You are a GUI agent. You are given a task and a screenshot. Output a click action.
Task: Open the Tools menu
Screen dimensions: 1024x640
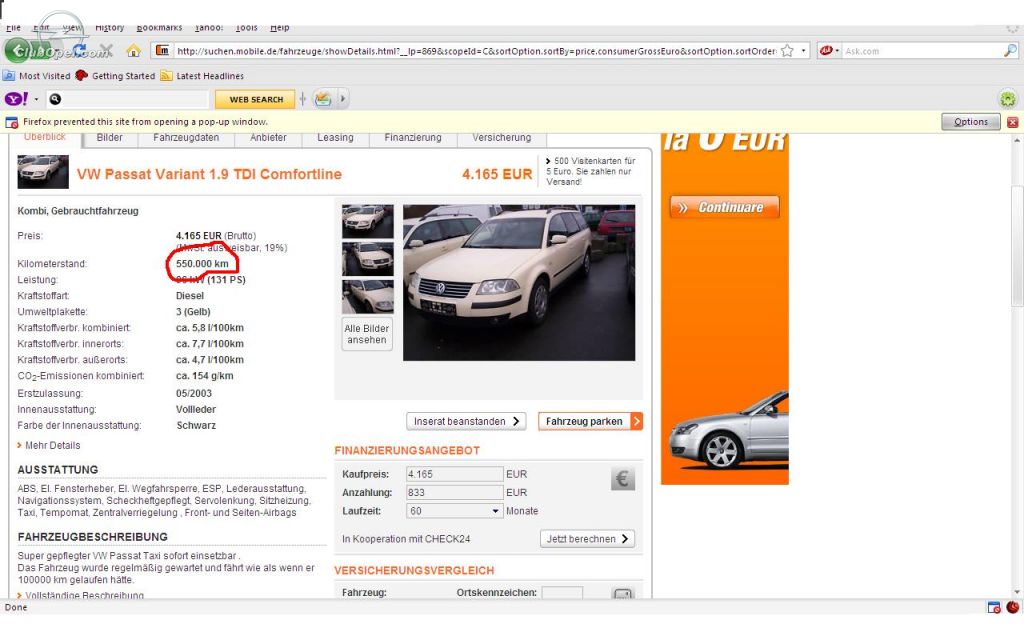pyautogui.click(x=246, y=27)
